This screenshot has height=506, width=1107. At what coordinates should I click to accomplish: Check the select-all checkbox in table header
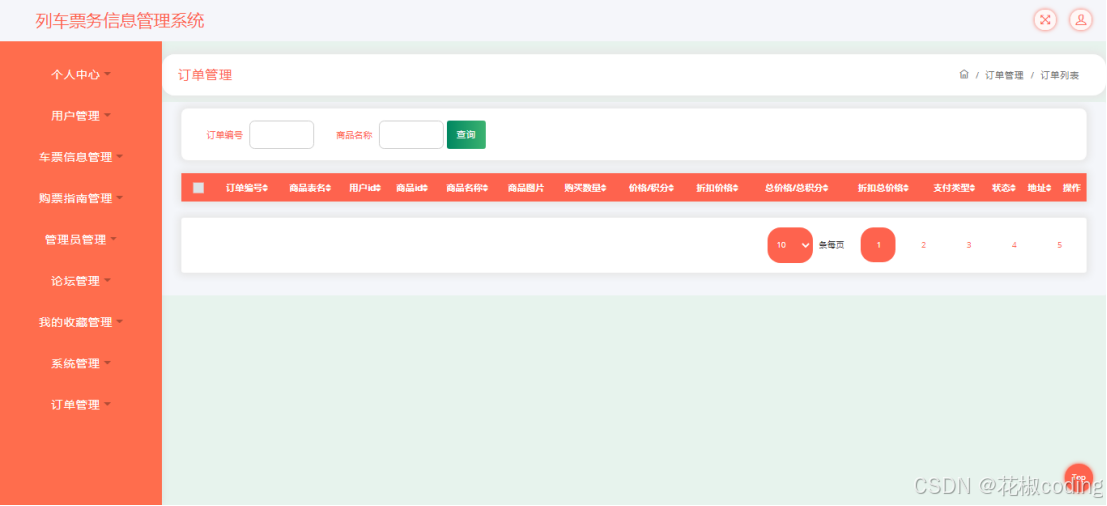pyautogui.click(x=198, y=188)
